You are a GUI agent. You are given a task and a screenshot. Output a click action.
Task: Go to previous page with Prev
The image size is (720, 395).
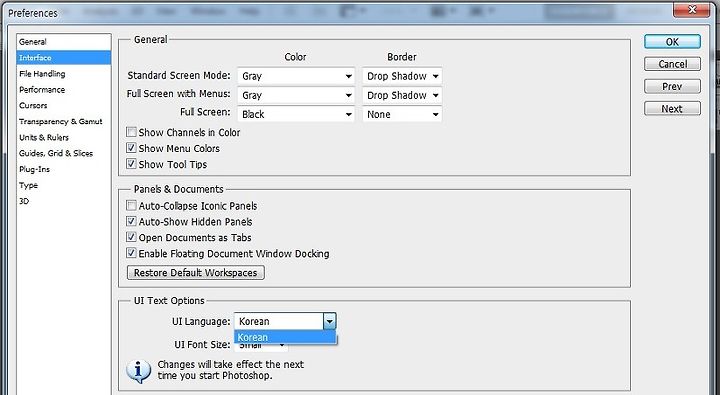pos(672,86)
